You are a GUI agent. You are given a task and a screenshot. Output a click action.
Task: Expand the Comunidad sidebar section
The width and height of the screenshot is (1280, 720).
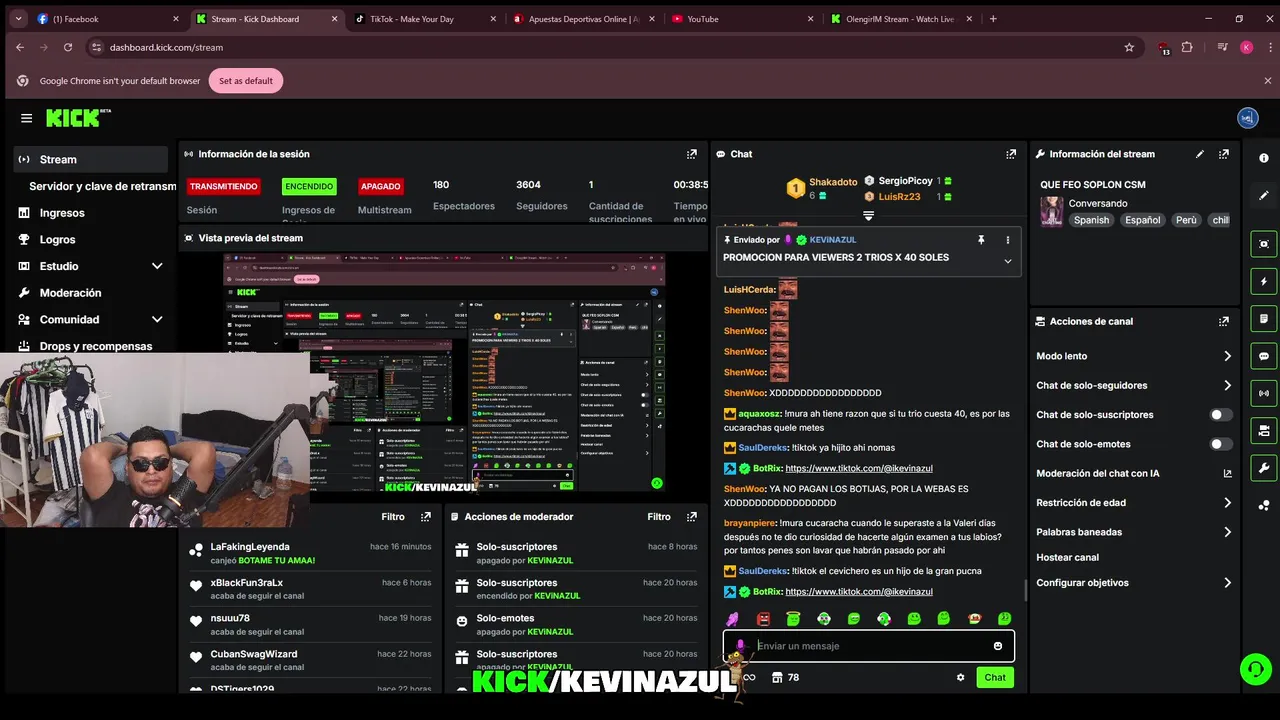(157, 320)
